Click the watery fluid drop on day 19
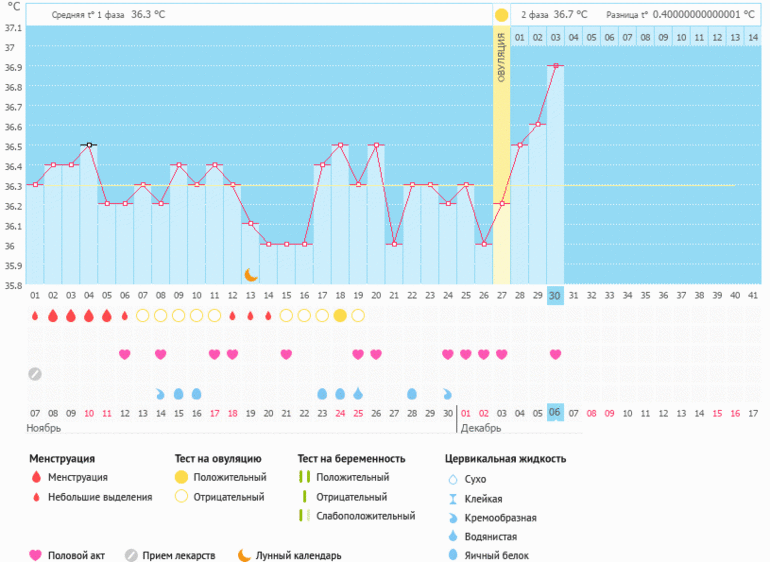The width and height of the screenshot is (770, 562). pyautogui.click(x=358, y=393)
